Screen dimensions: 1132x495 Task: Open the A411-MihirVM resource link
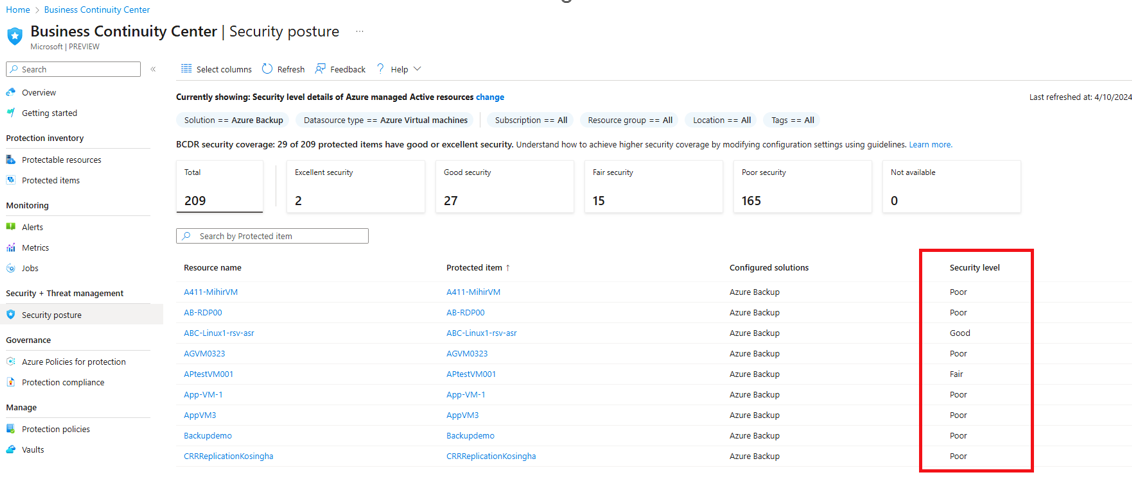coord(210,292)
